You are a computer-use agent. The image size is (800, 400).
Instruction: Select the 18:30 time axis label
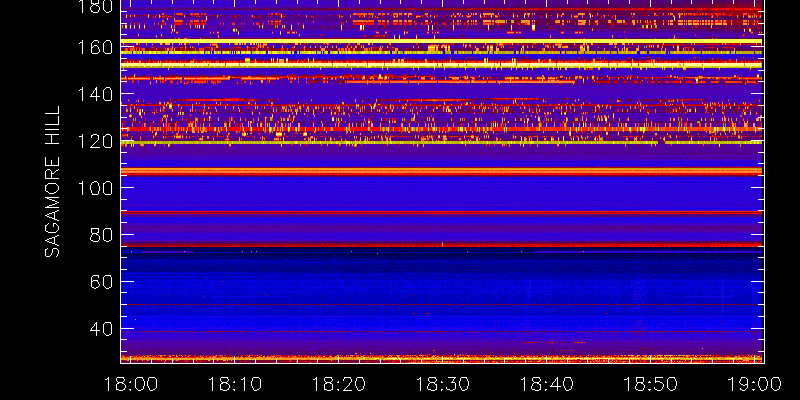click(x=443, y=384)
